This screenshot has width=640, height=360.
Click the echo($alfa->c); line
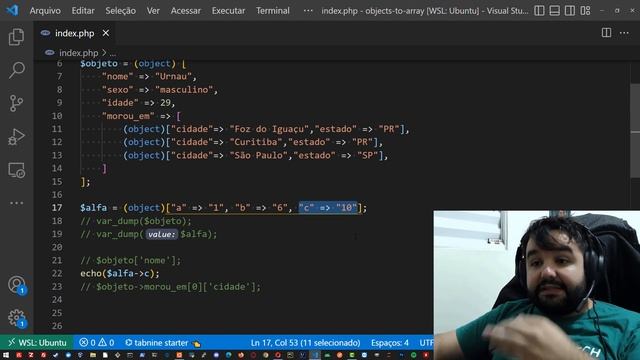(x=120, y=273)
